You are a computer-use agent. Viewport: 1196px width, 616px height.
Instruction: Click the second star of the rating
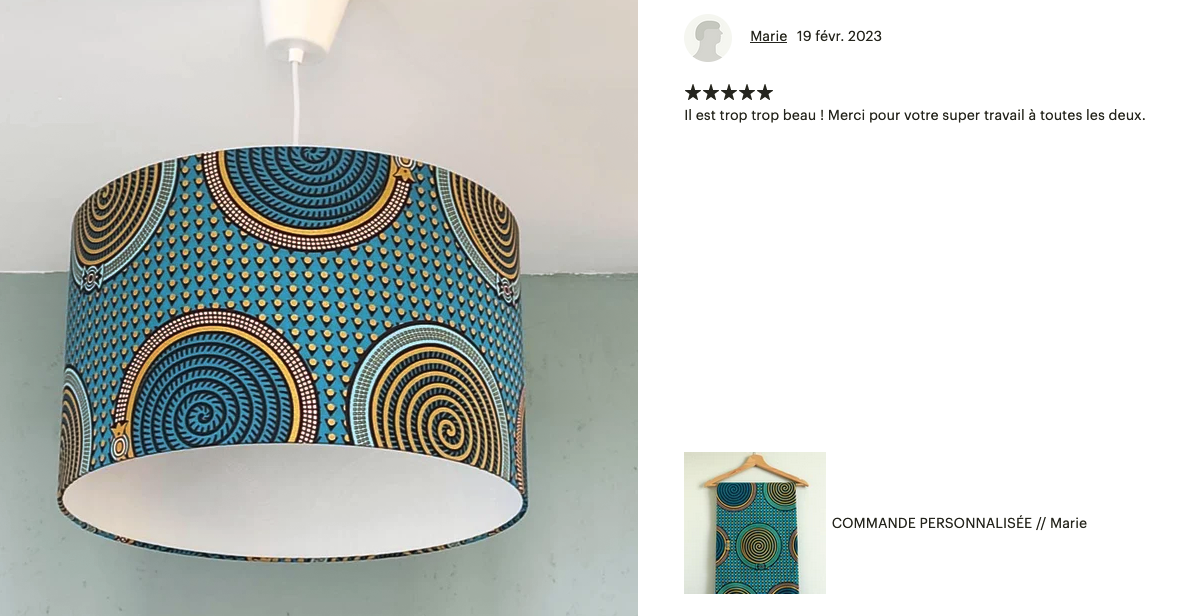(x=711, y=93)
